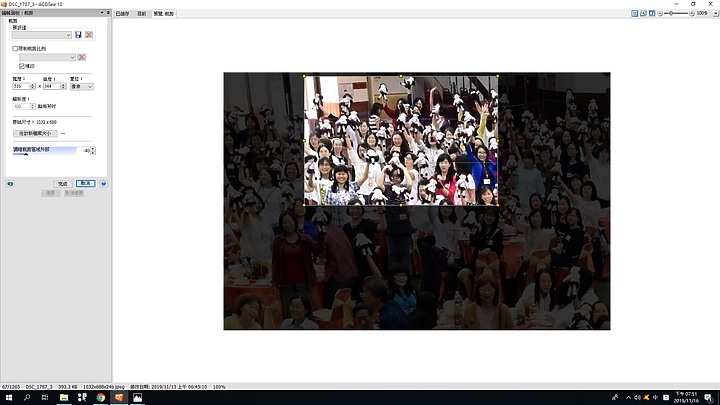Click the help icon beside the Cancel button
Screen dimensions: 720x405
(104, 184)
